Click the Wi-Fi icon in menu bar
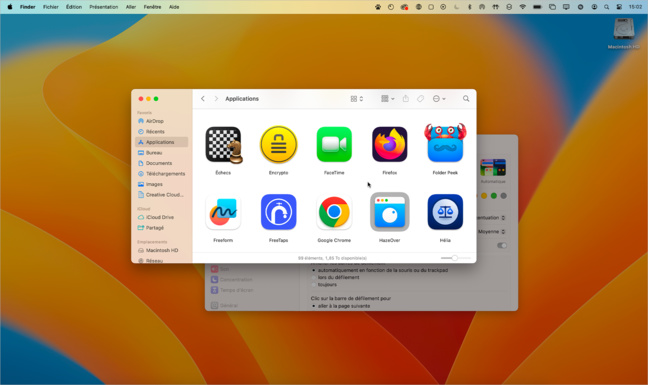Screen dimensions: 648x385 click(x=523, y=7)
